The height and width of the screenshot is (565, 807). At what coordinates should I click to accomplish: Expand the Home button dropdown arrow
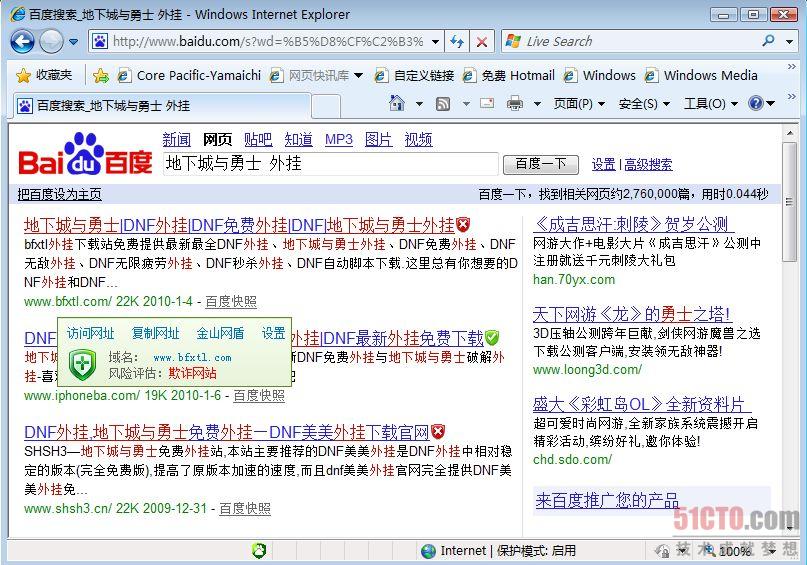(x=419, y=104)
